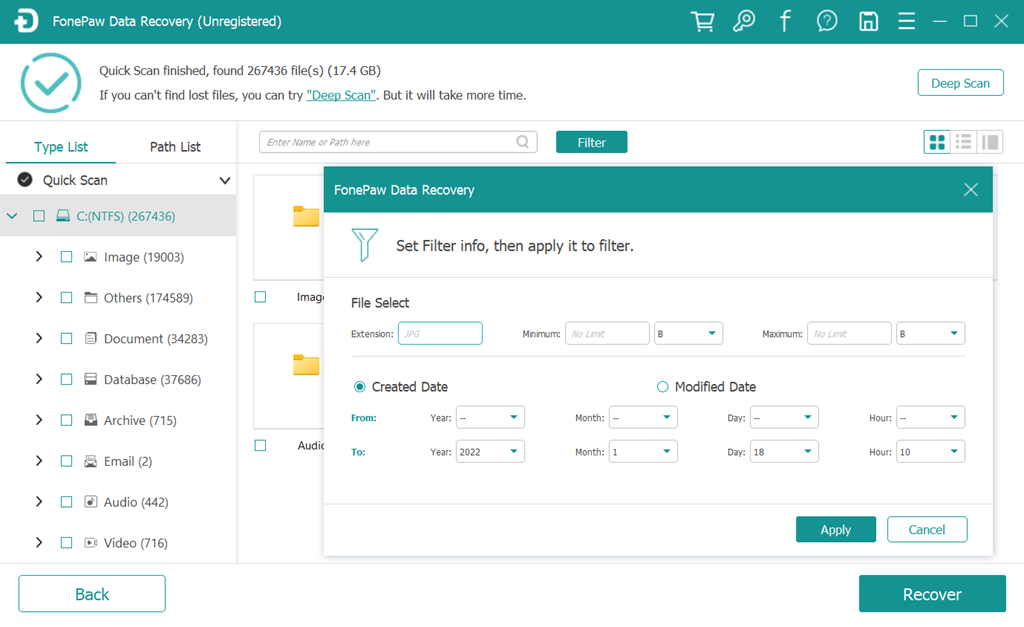Select the Modified Date radio button
Image resolution: width=1024 pixels, height=627 pixels.
[662, 387]
